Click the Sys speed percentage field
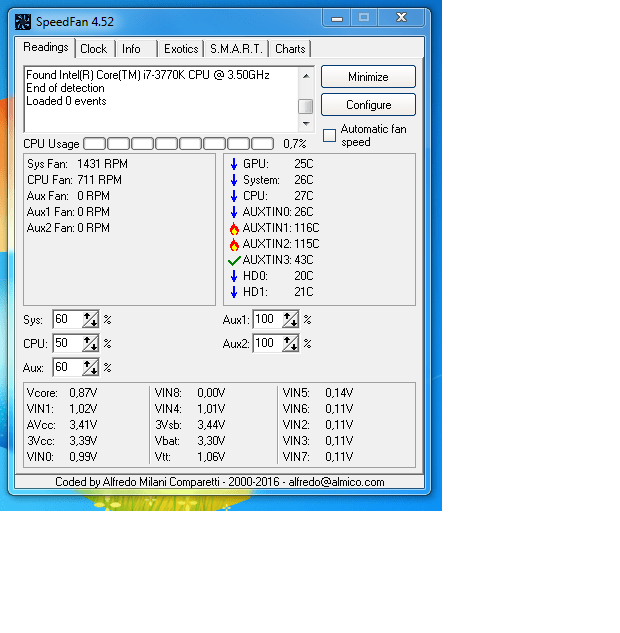 point(67,320)
